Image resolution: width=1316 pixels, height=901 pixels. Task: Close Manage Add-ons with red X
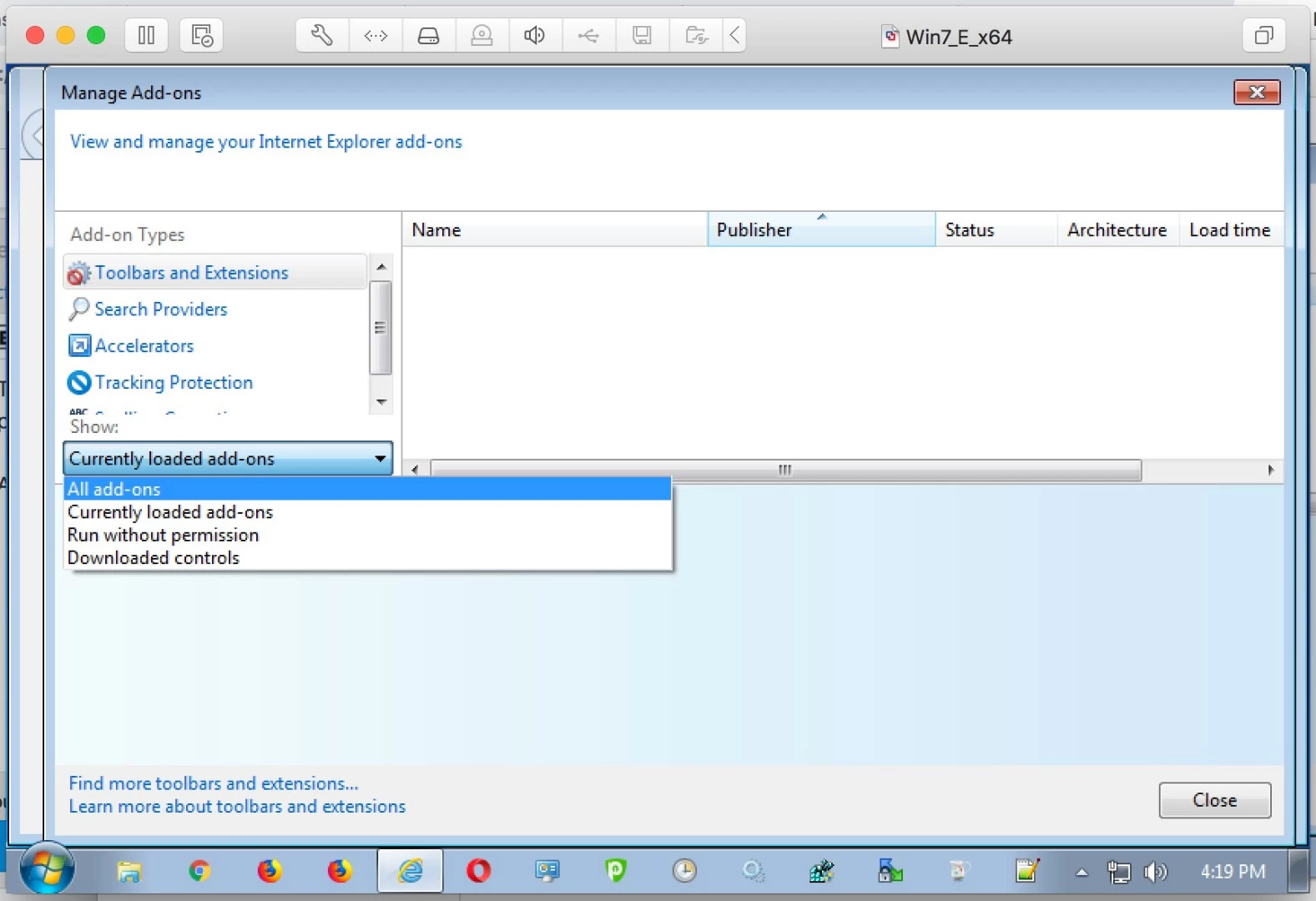1257,92
